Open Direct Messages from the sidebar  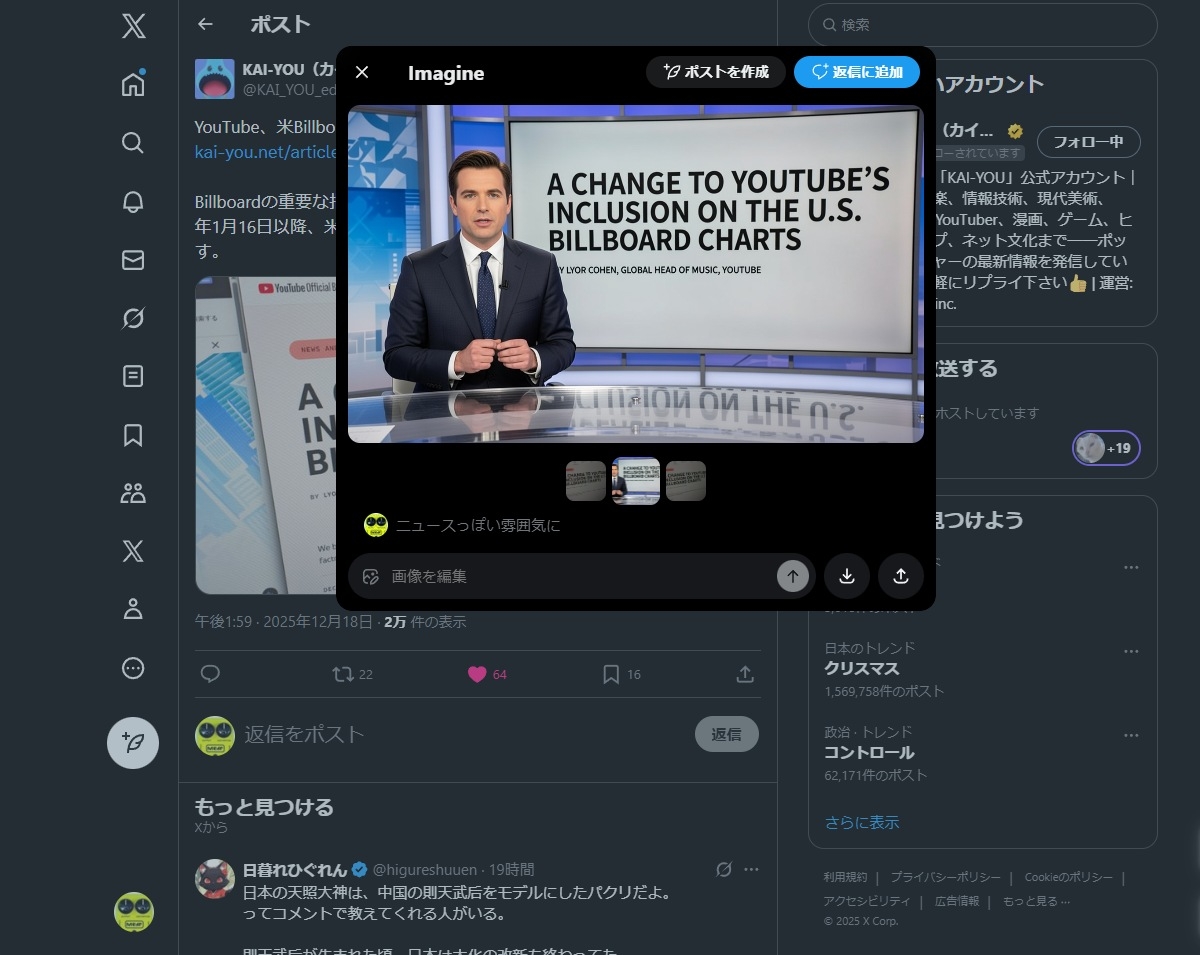(x=132, y=259)
